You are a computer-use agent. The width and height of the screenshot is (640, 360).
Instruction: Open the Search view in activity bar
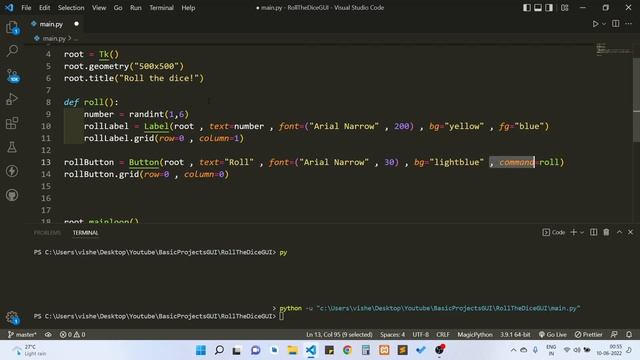[12, 51]
